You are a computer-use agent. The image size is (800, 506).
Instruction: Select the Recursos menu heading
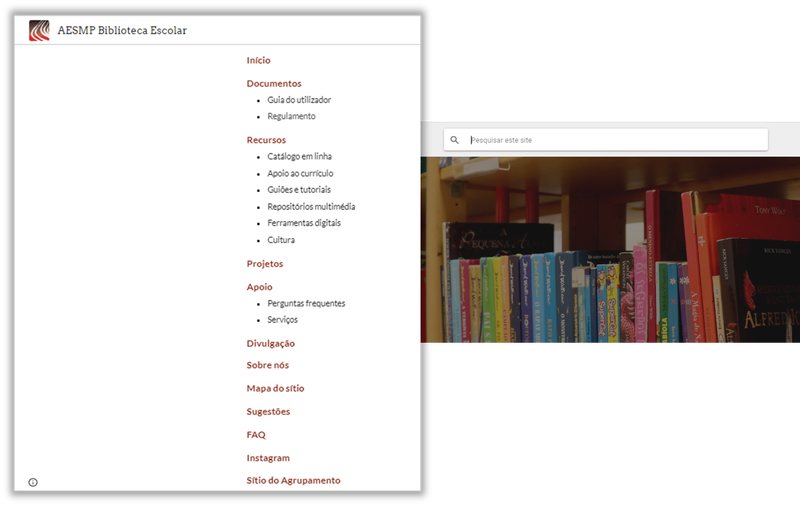266,140
